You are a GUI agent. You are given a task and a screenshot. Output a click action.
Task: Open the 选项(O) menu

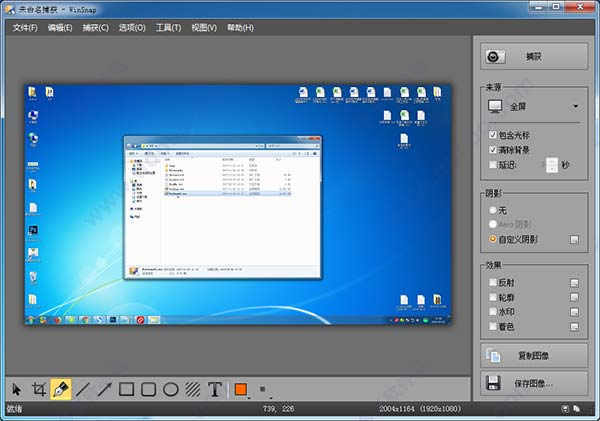pyautogui.click(x=132, y=28)
